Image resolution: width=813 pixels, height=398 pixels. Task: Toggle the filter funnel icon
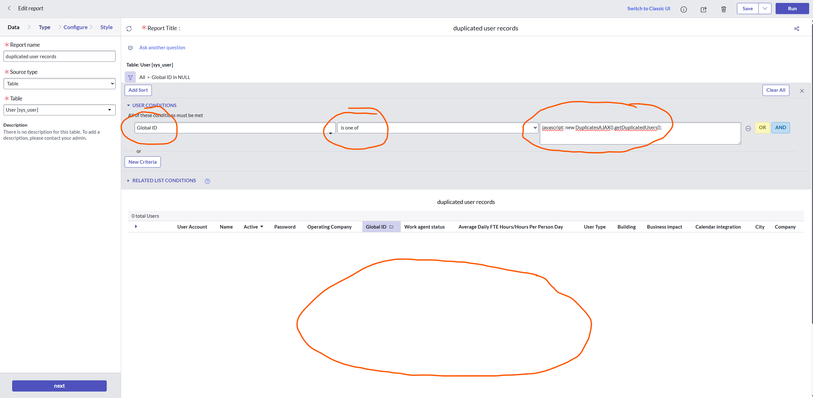pos(130,77)
